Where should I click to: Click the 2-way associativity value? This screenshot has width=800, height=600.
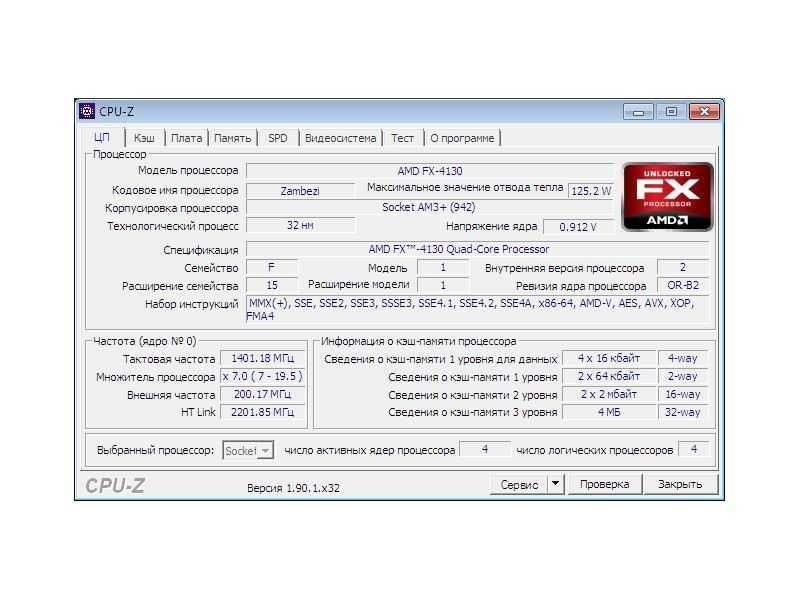tap(683, 376)
